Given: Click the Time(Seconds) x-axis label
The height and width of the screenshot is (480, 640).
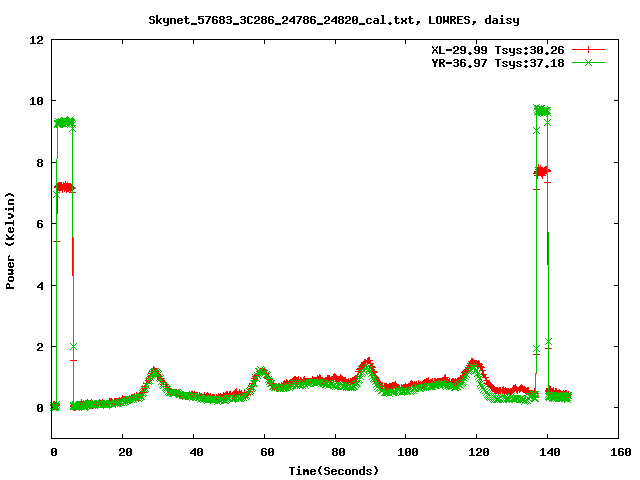Looking at the screenshot, I should click(x=333, y=471).
